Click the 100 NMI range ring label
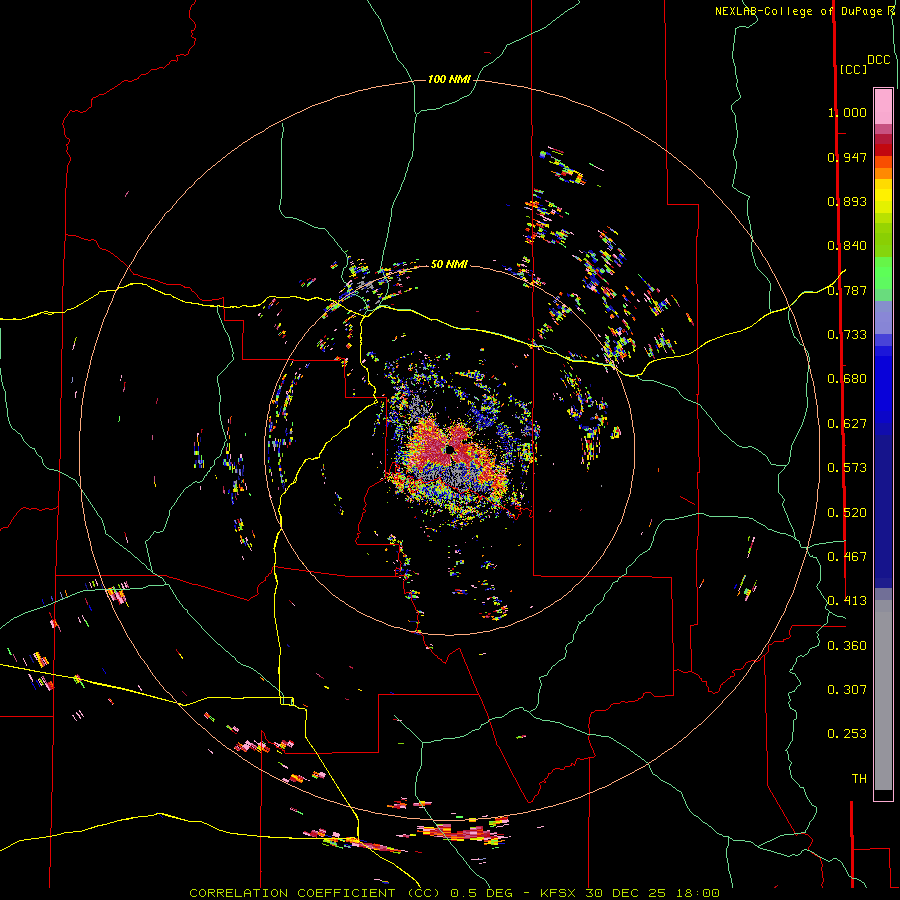This screenshot has width=900, height=900. [x=449, y=79]
